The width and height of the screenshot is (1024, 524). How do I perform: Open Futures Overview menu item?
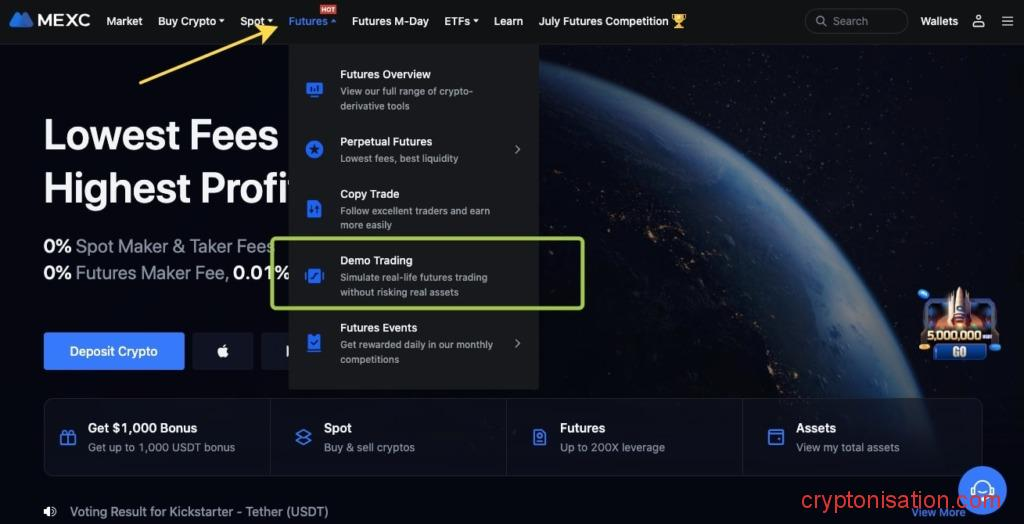[414, 90]
